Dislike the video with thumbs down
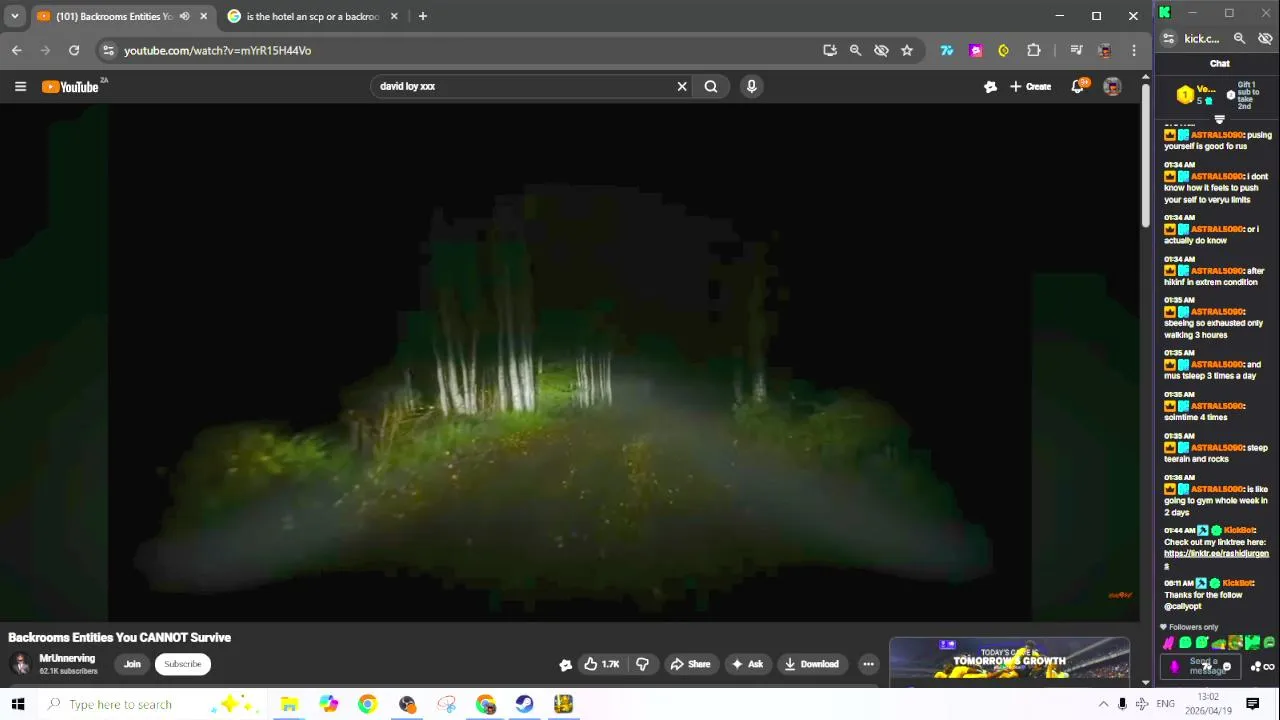 click(x=642, y=664)
